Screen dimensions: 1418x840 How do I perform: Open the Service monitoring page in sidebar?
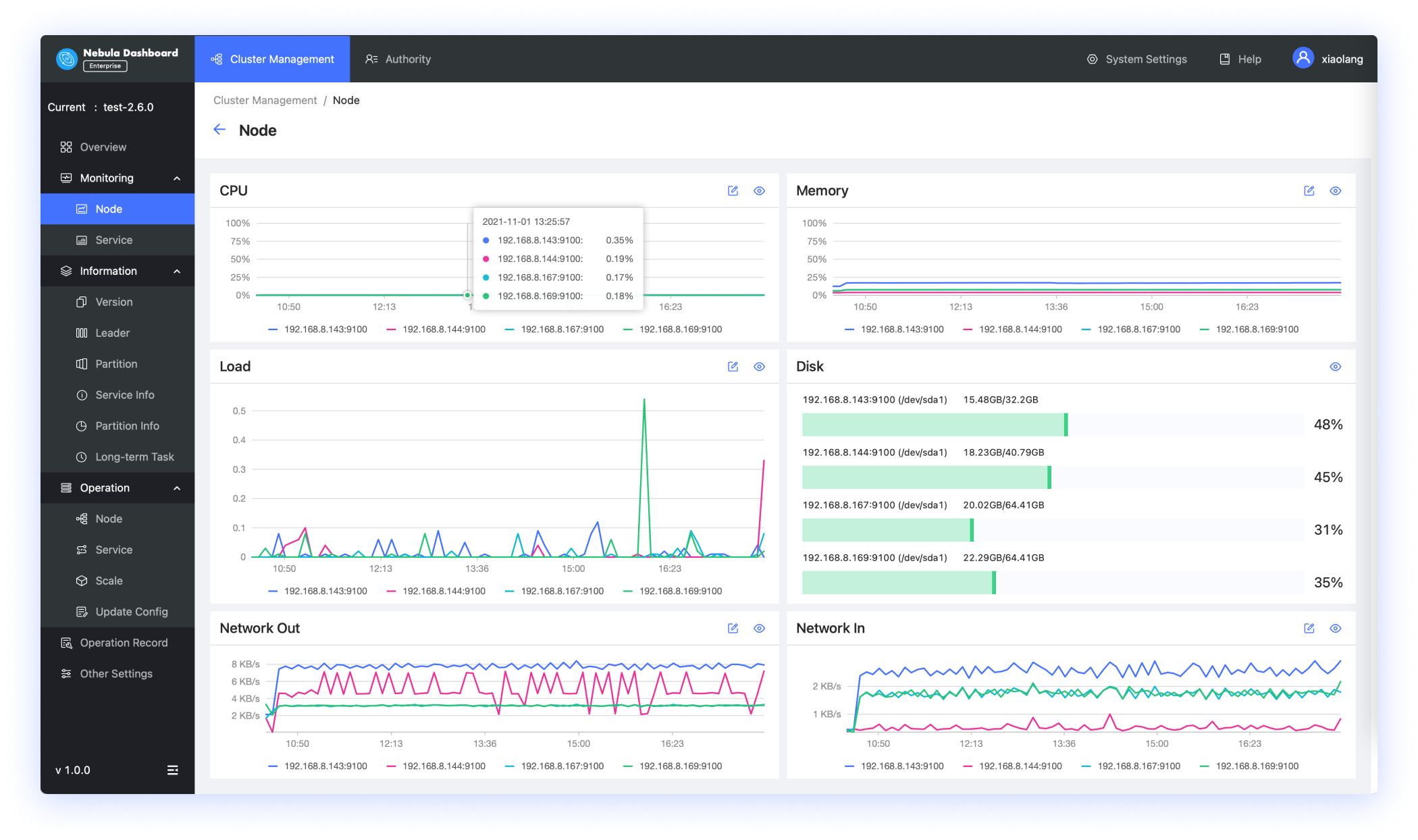113,240
